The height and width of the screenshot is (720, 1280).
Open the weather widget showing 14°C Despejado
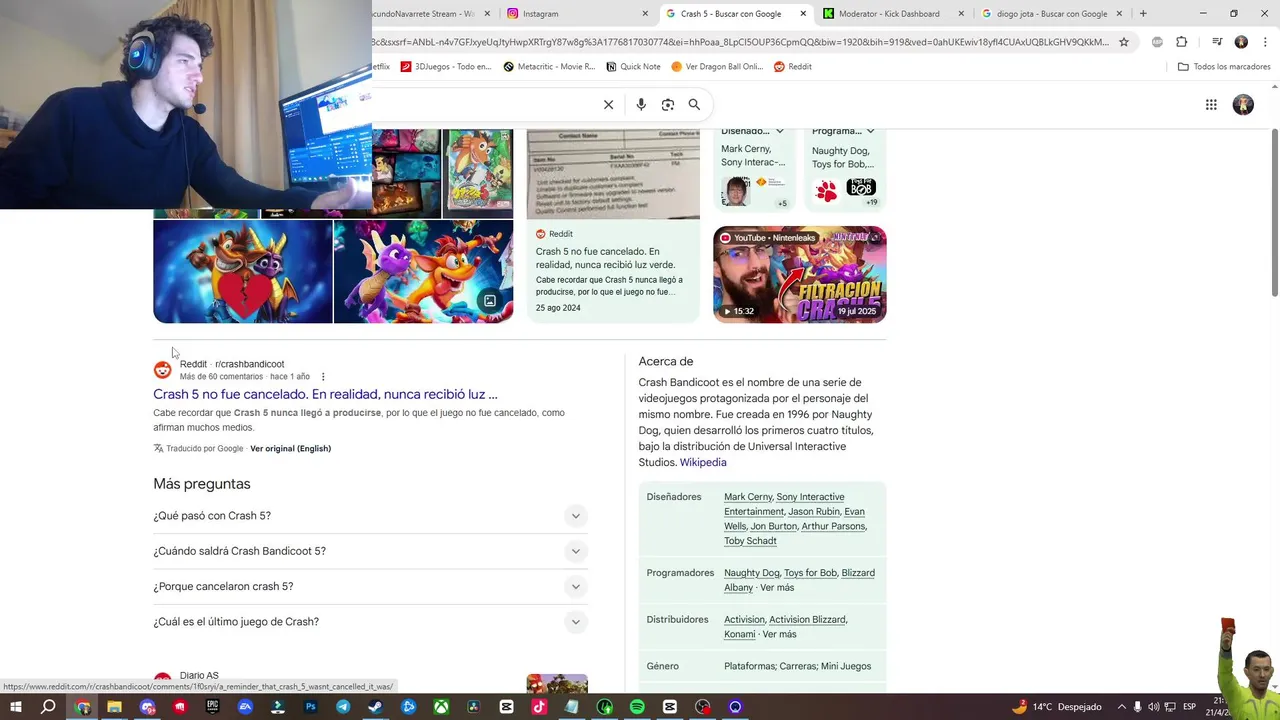click(1056, 707)
